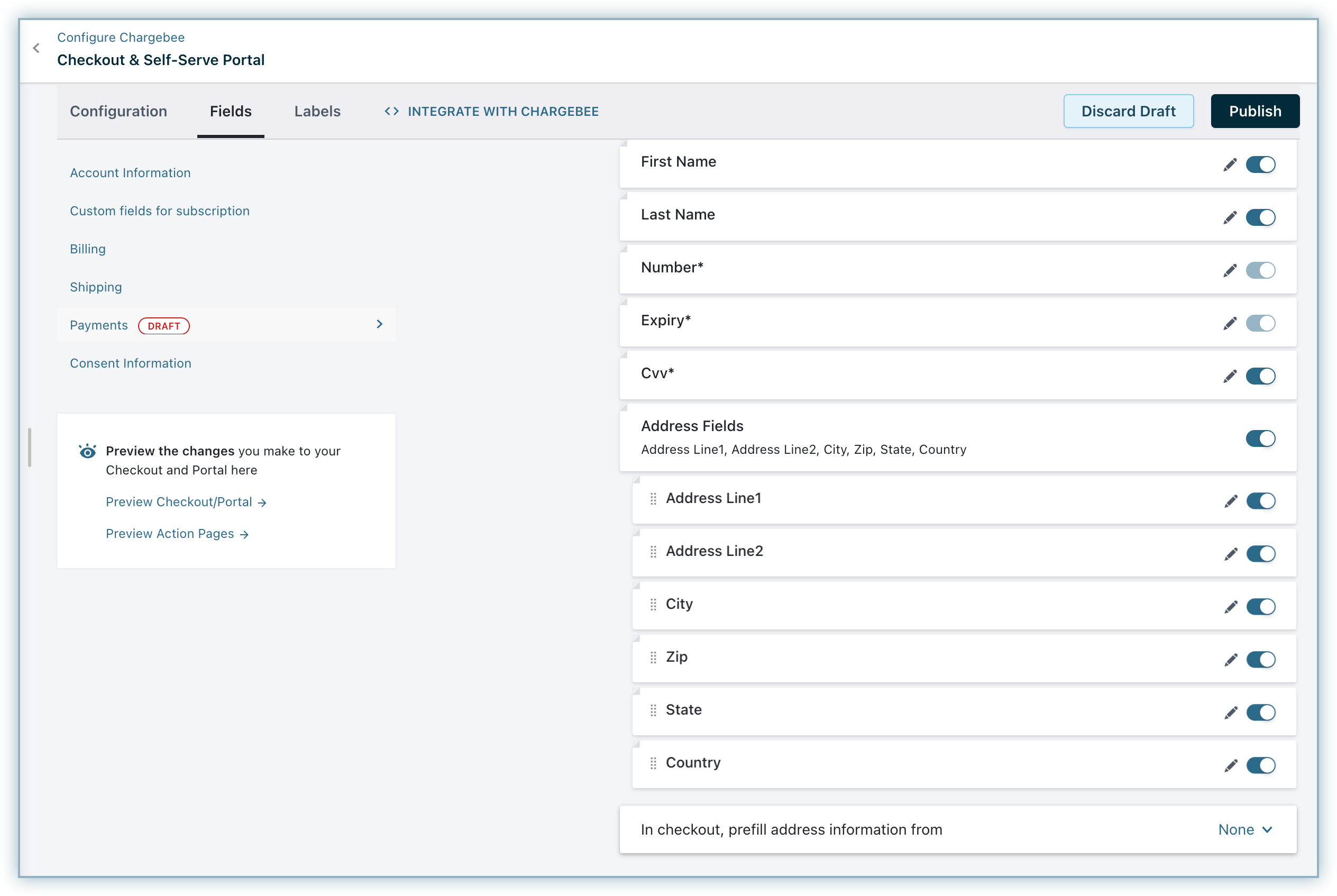
Task: Disable the Last Name toggle
Action: pyautogui.click(x=1260, y=218)
